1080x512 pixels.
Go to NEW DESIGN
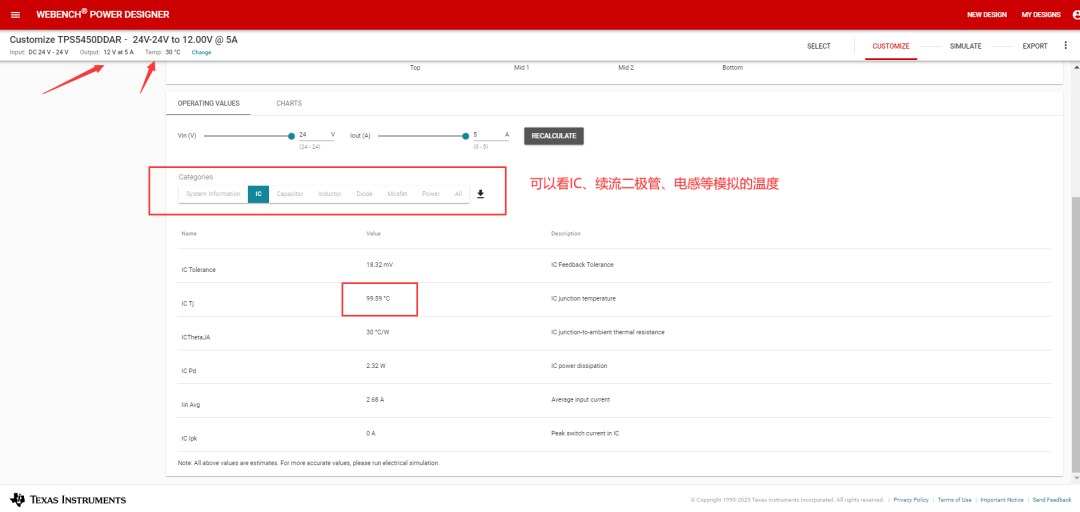tap(986, 14)
